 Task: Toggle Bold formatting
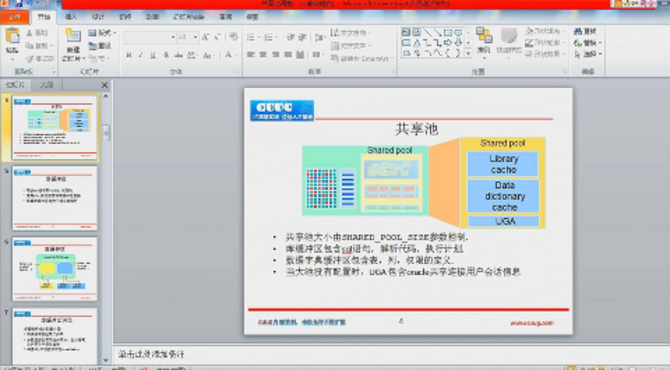129,55
